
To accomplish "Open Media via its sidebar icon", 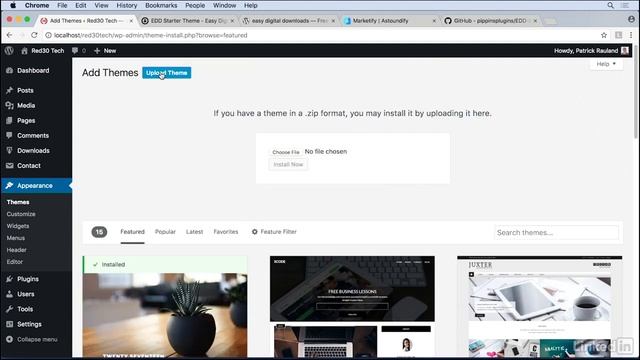I will [9, 105].
